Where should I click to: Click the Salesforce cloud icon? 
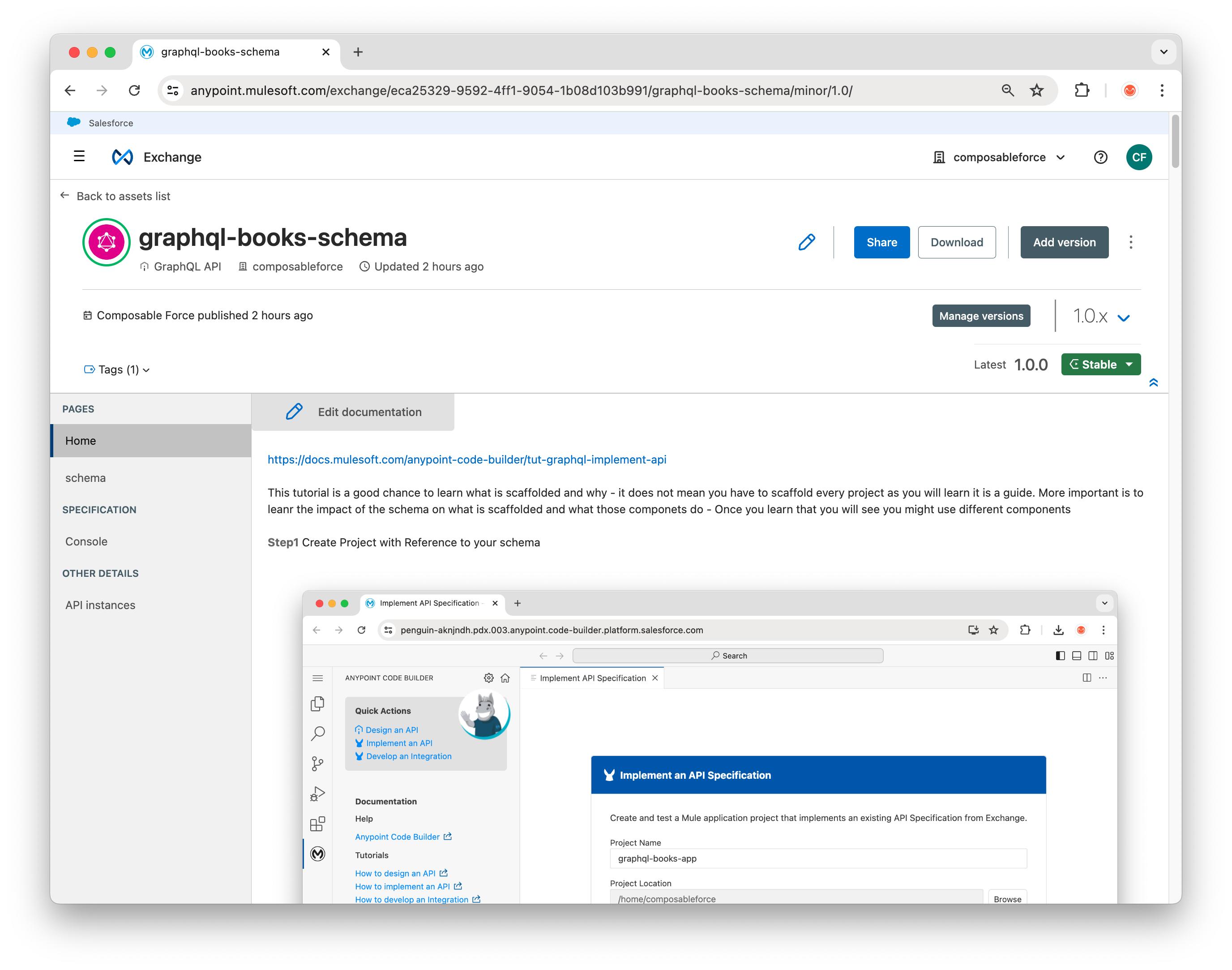(74, 122)
